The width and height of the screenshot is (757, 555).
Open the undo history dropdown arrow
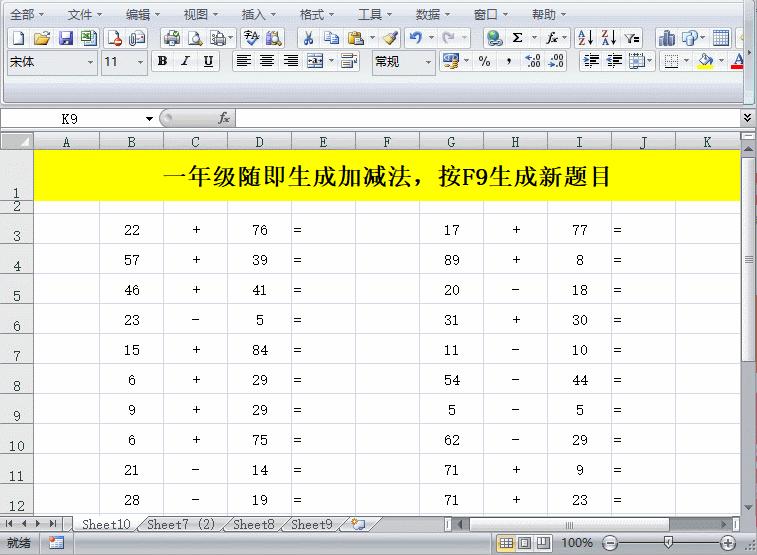(x=431, y=38)
